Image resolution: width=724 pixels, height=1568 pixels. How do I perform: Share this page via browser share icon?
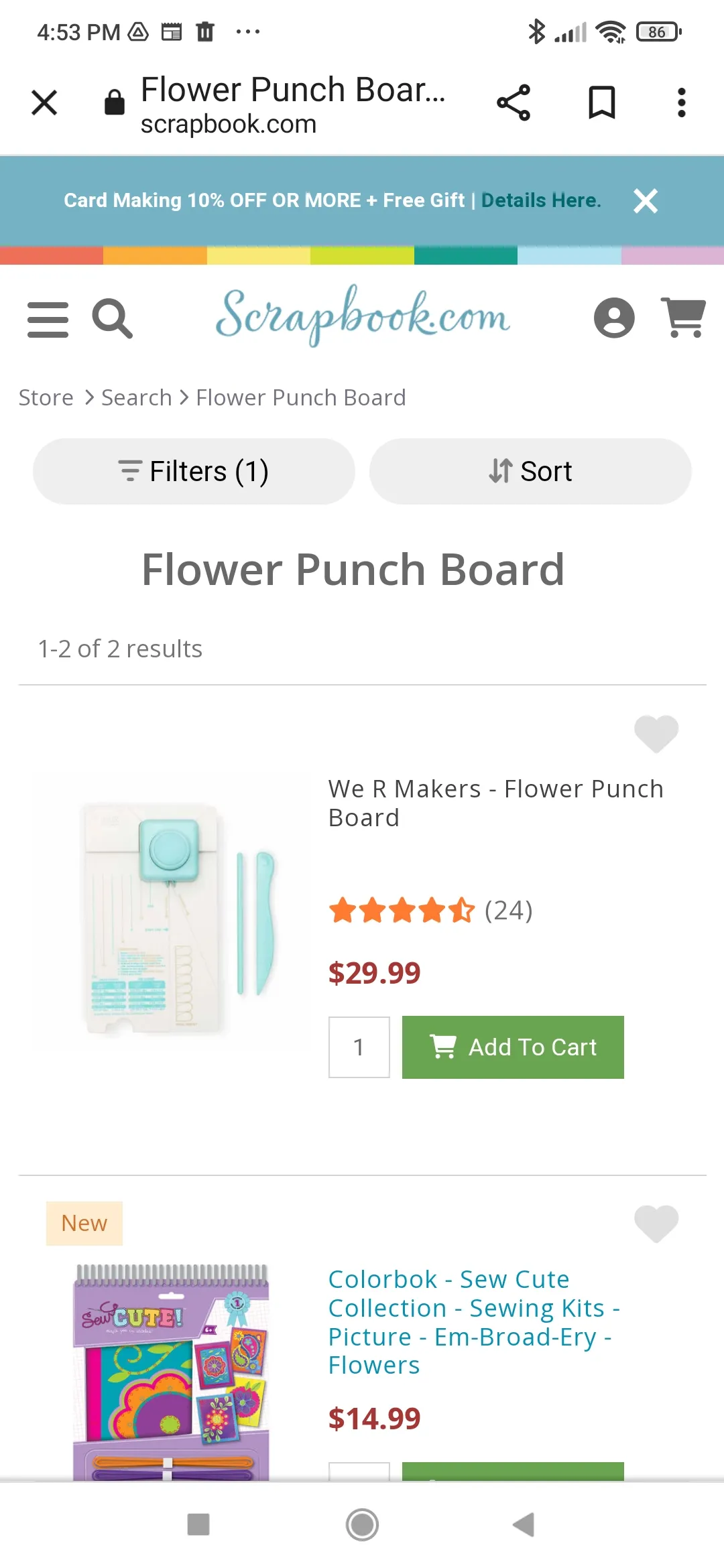click(x=514, y=103)
